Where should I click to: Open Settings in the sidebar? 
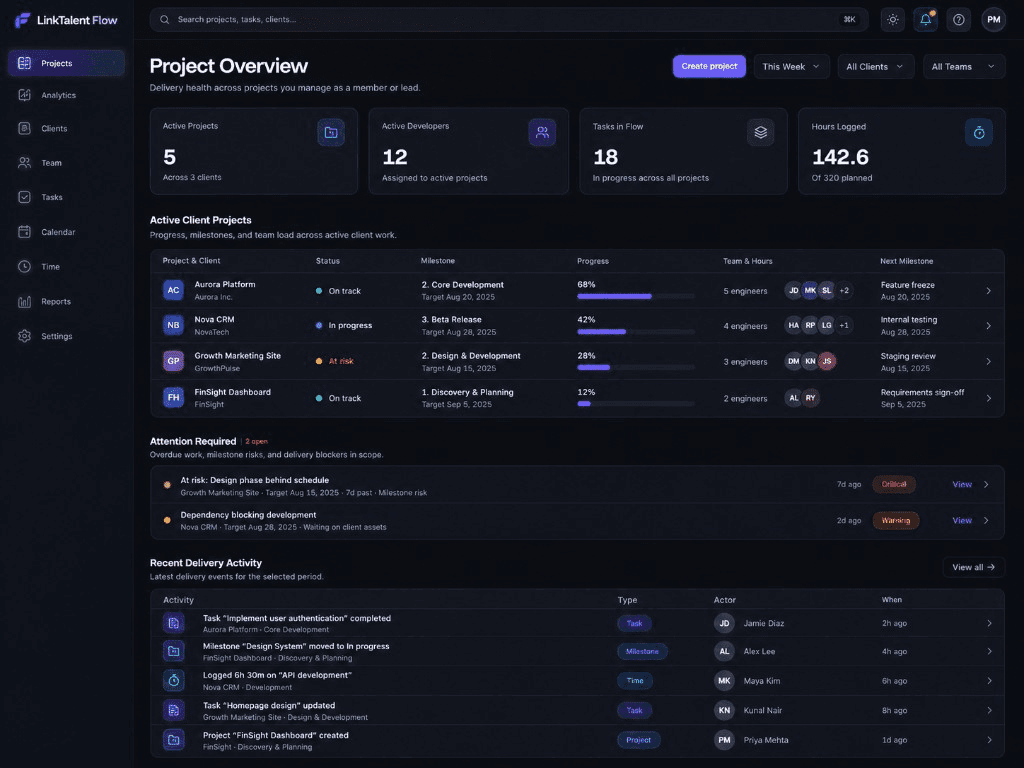(x=66, y=336)
